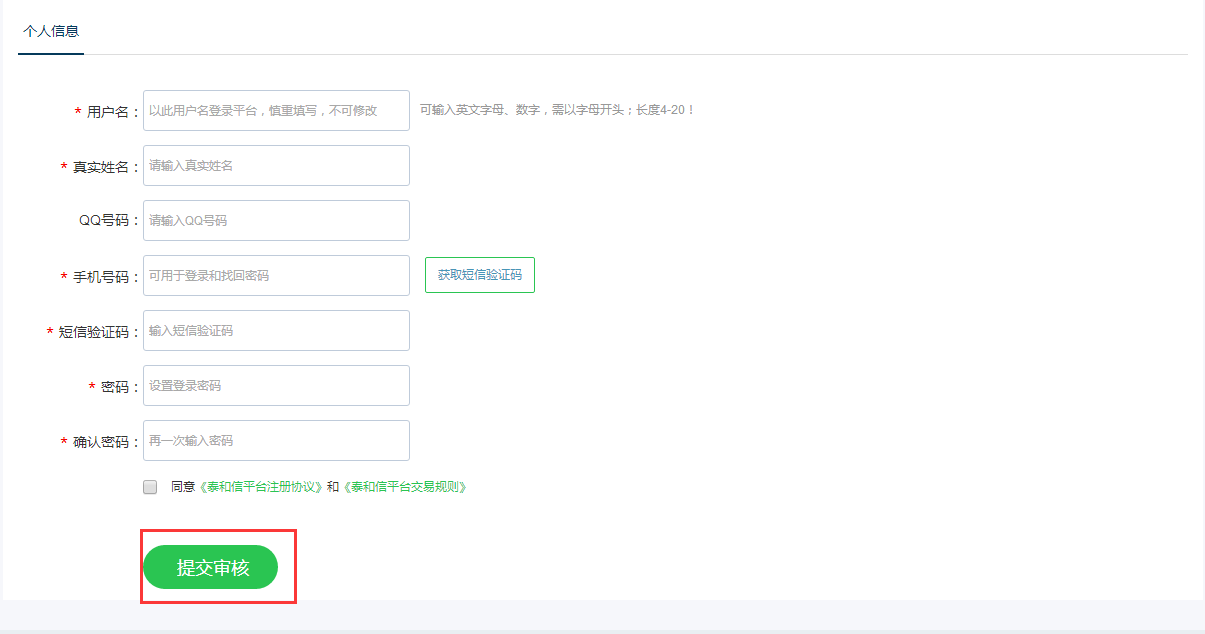Click the 短信验证码 input field
Screen dimensions: 1205x634
pos(276,331)
